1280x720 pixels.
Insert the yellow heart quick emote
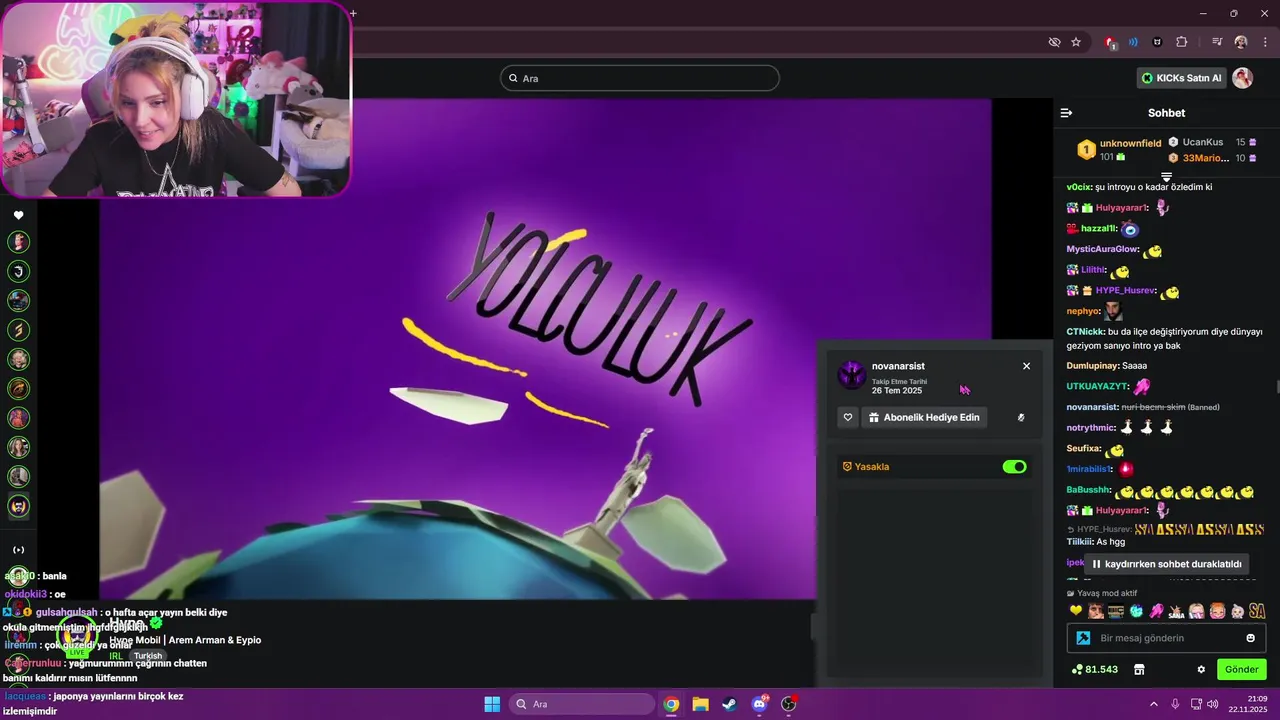tap(1076, 611)
